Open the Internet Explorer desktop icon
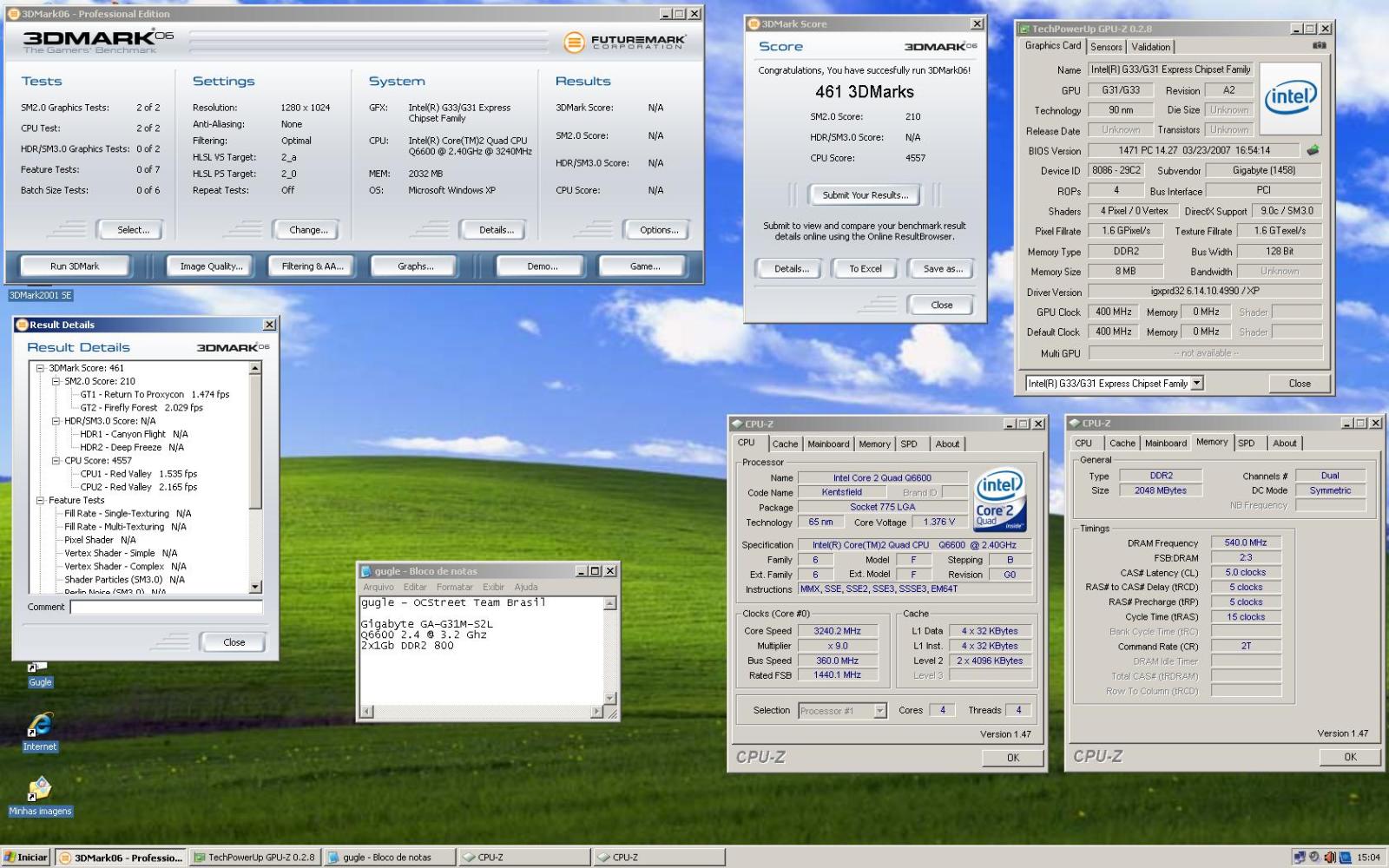 coord(40,731)
